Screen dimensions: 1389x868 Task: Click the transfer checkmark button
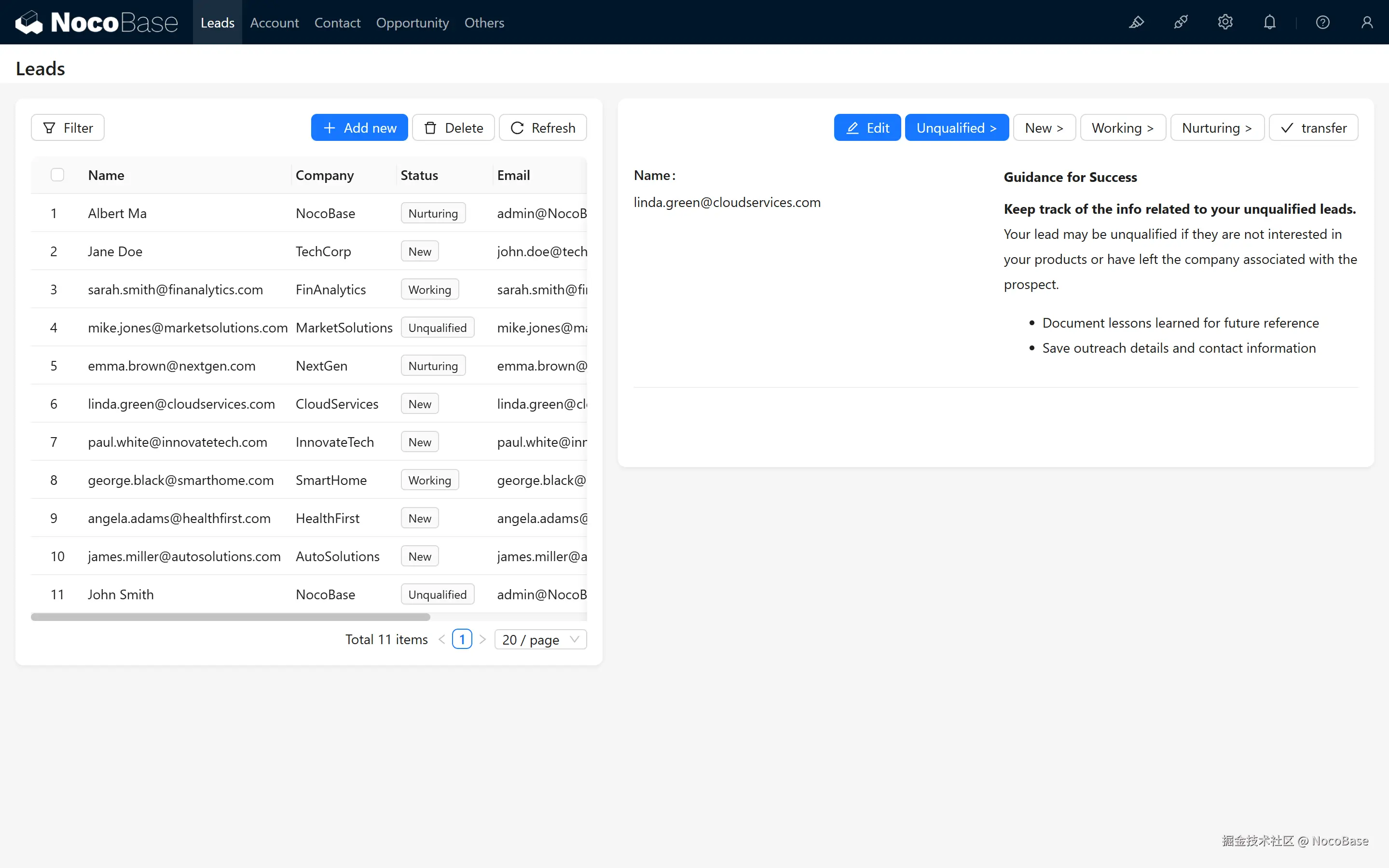pyautogui.click(x=1313, y=127)
